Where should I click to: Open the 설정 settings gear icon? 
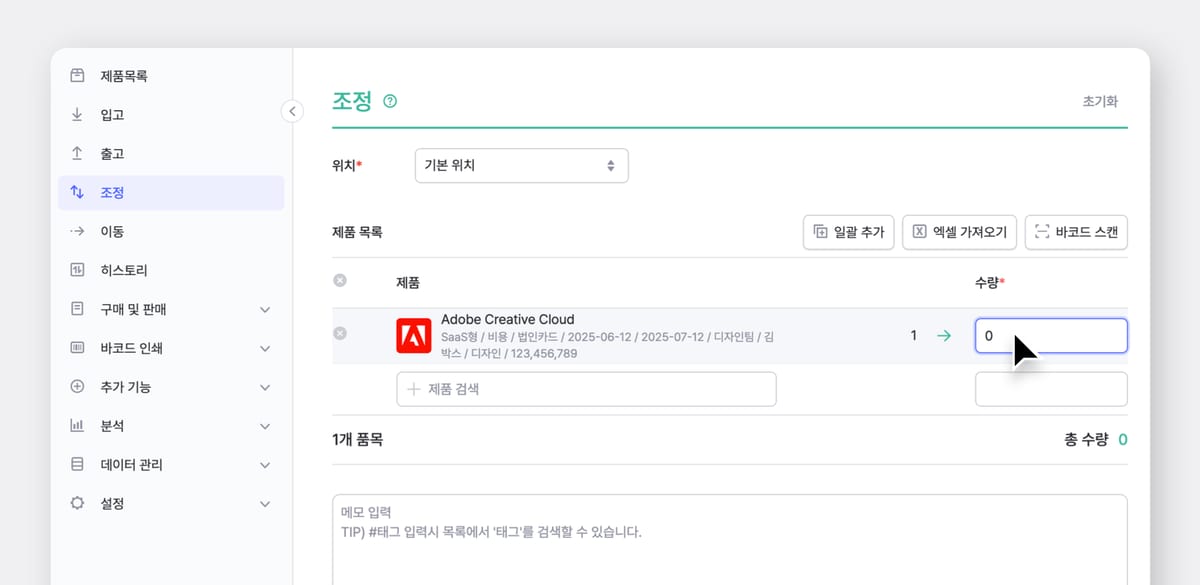78,503
